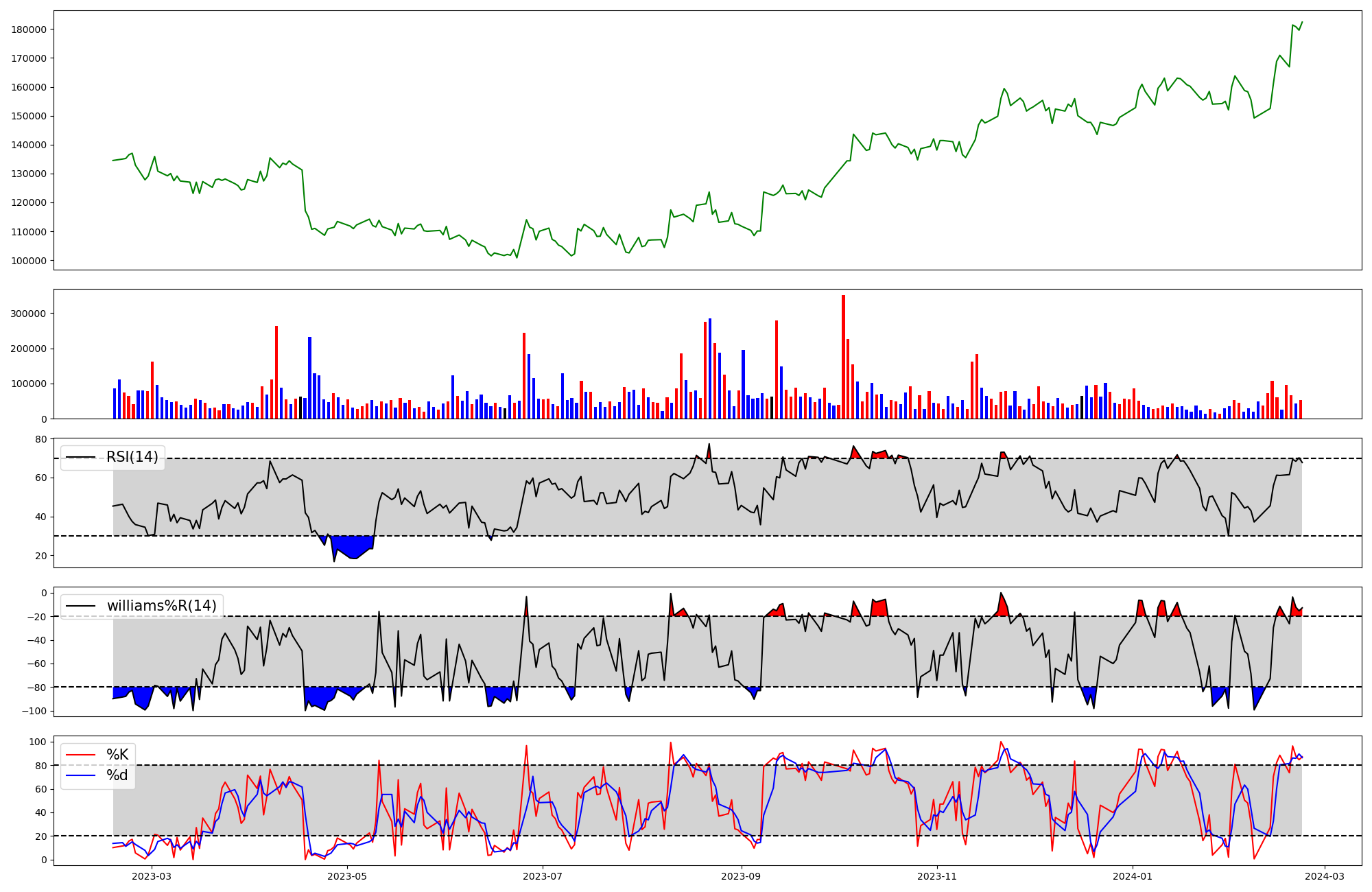Click the 100000 price axis tick label

pyautogui.click(x=29, y=261)
